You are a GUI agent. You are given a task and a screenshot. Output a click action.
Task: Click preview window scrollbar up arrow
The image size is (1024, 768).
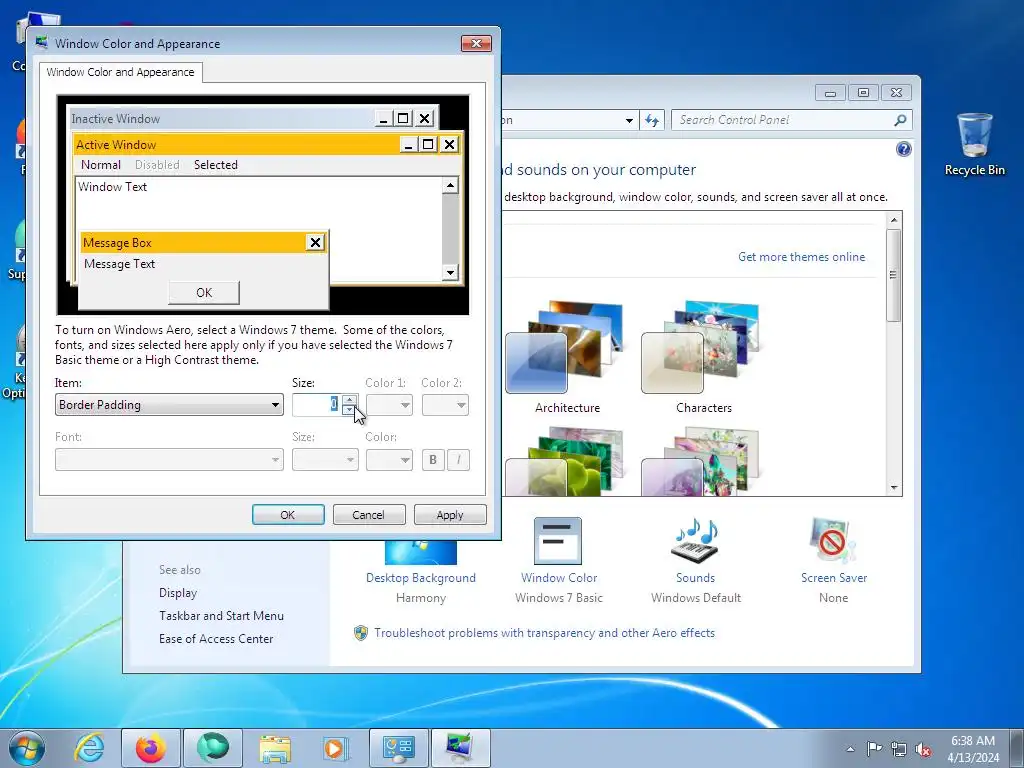coord(450,185)
